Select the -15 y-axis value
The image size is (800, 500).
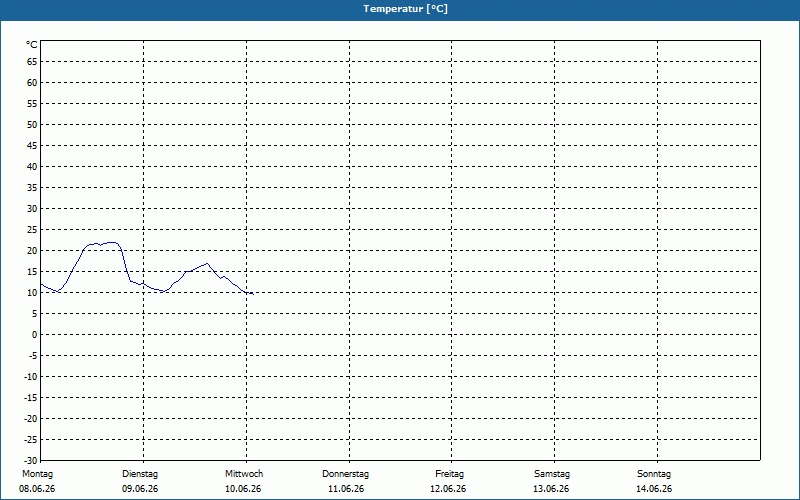pyautogui.click(x=31, y=397)
